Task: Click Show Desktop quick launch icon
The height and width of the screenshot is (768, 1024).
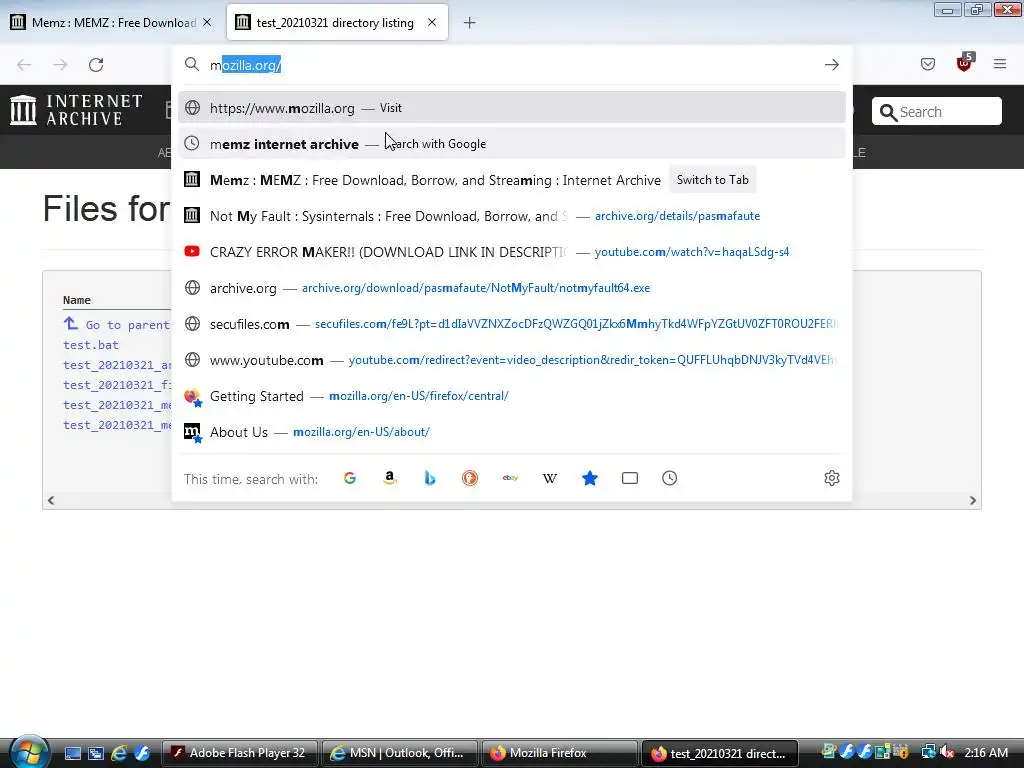Action: coord(72,753)
